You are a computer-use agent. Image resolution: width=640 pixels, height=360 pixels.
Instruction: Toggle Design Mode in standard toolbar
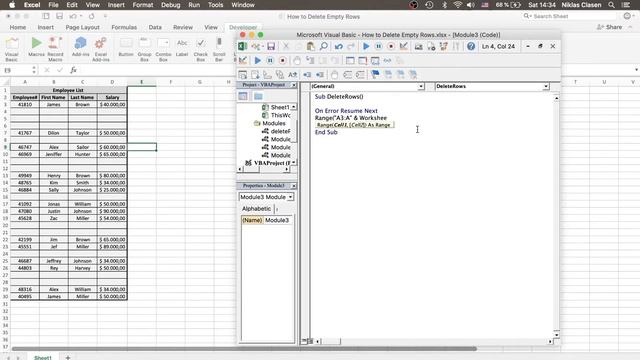[404, 47]
